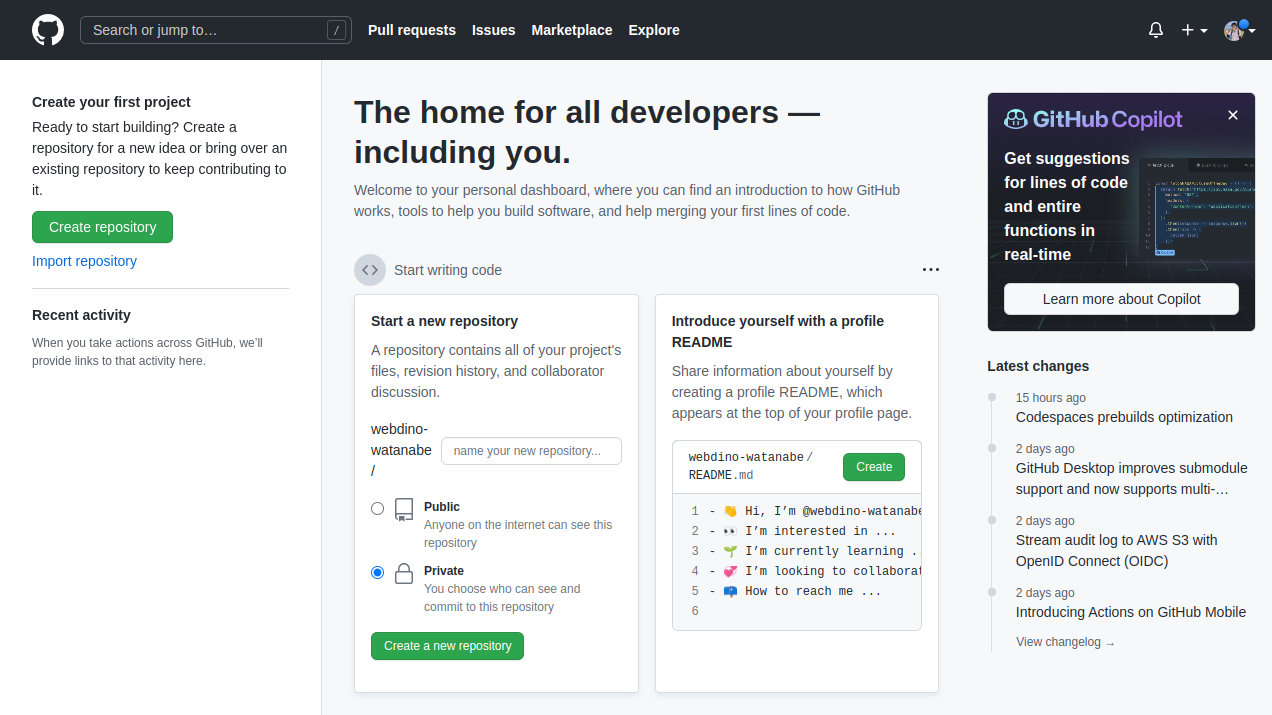Click the Introduce yourself with a profile README heading

coord(778,331)
